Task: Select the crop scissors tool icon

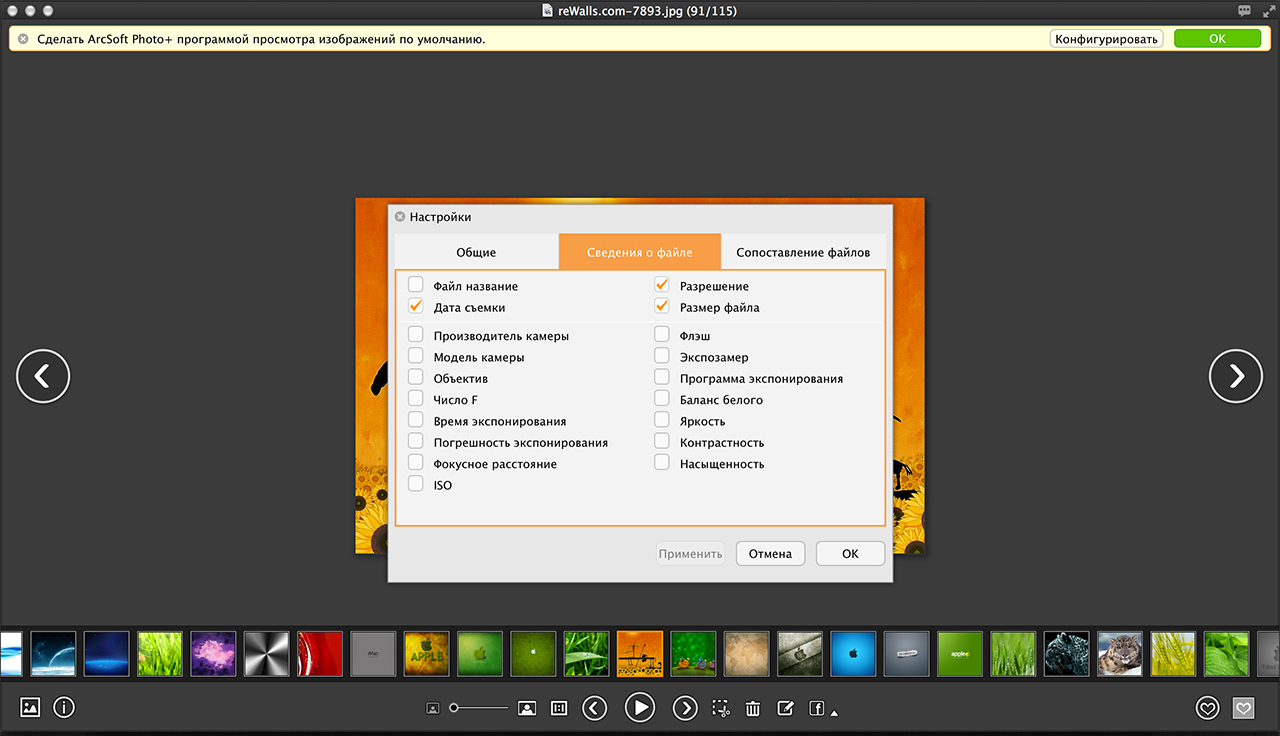Action: 721,708
